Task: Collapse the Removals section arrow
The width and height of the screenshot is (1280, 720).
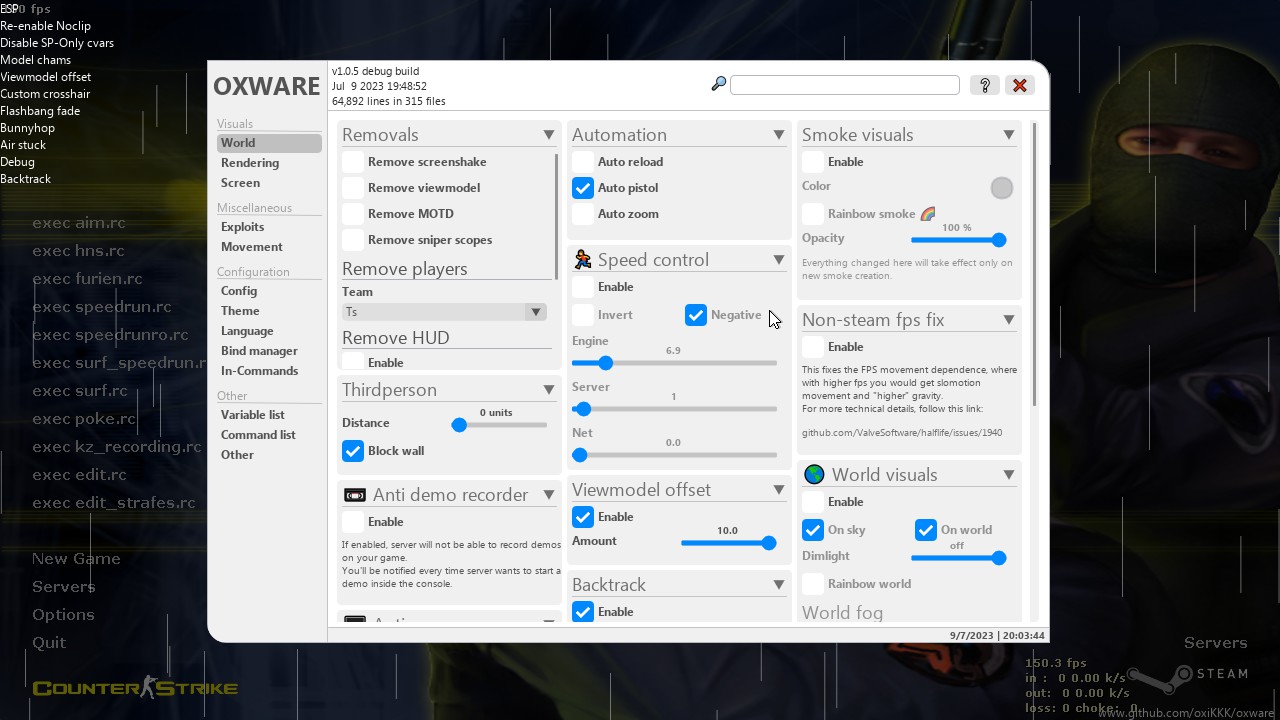Action: (549, 135)
